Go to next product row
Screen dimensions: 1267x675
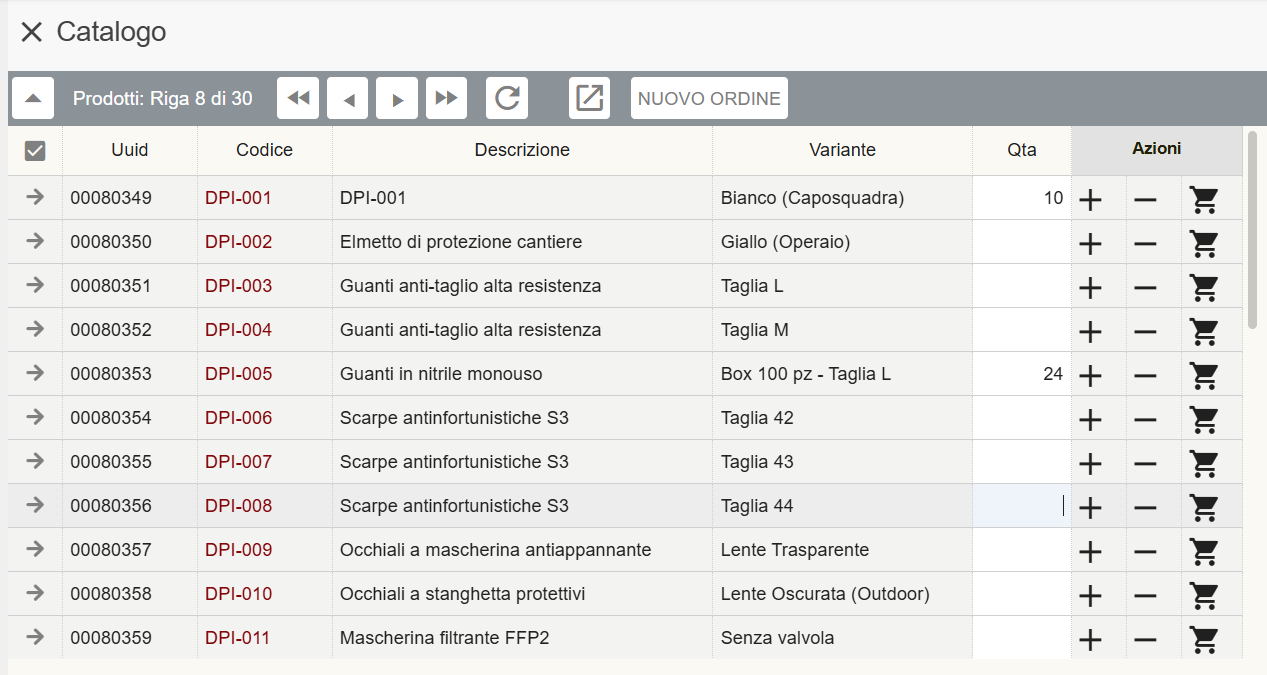click(x=397, y=99)
